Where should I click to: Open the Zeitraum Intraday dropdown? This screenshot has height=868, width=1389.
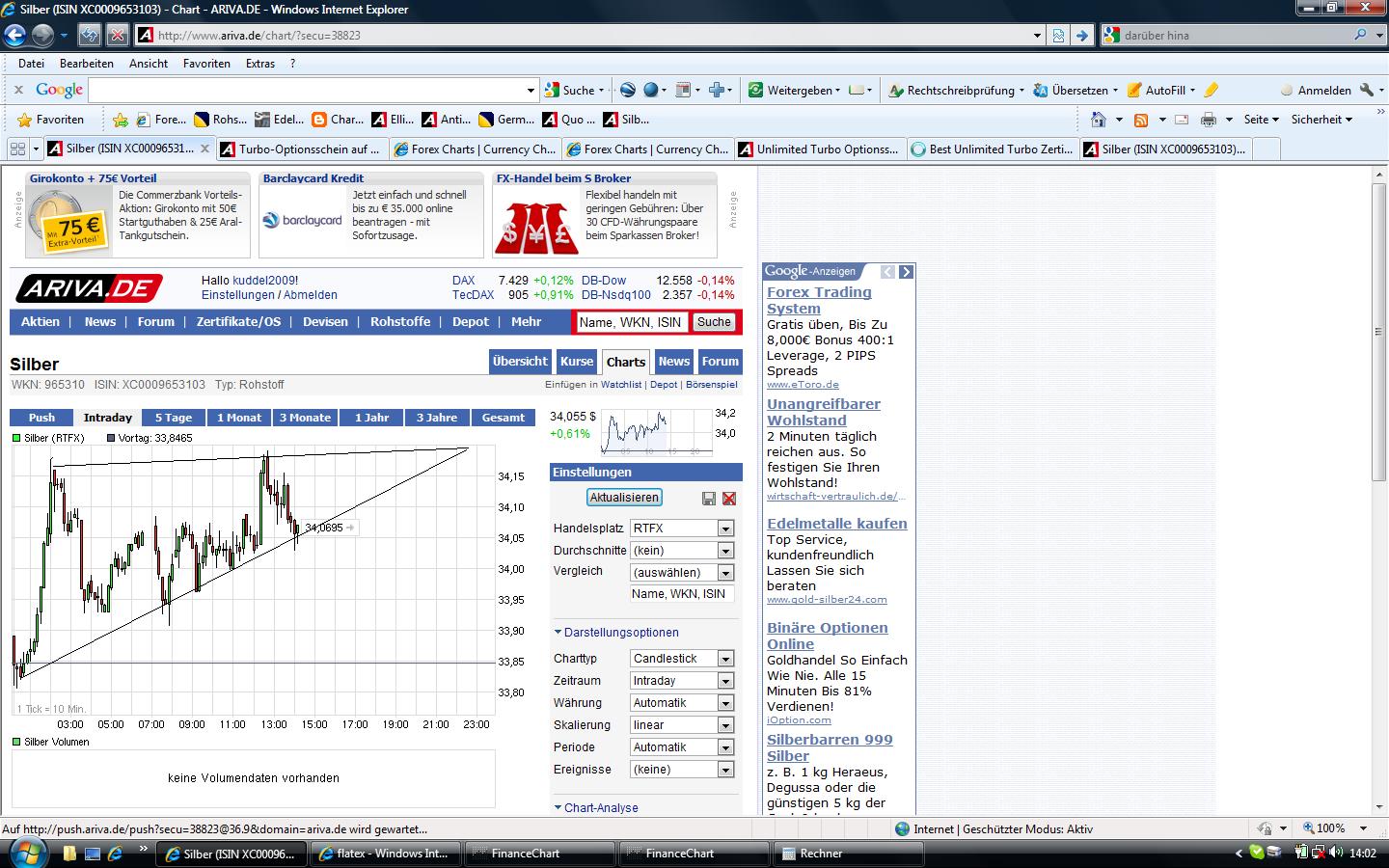(x=682, y=681)
